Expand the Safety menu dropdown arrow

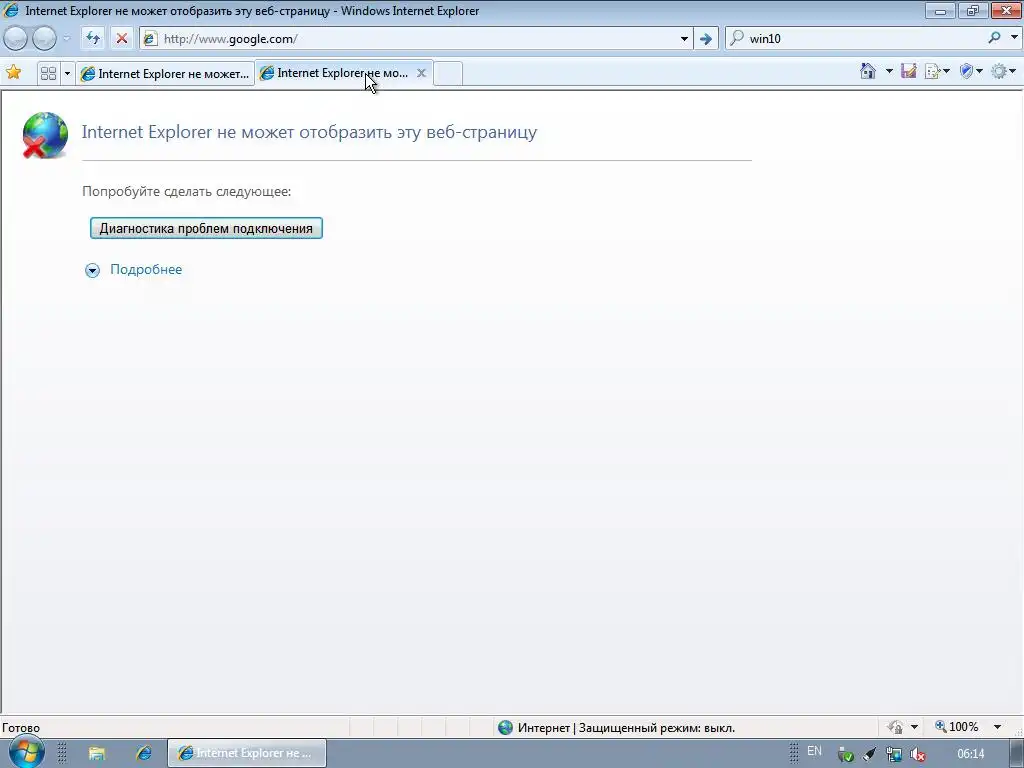(979, 71)
